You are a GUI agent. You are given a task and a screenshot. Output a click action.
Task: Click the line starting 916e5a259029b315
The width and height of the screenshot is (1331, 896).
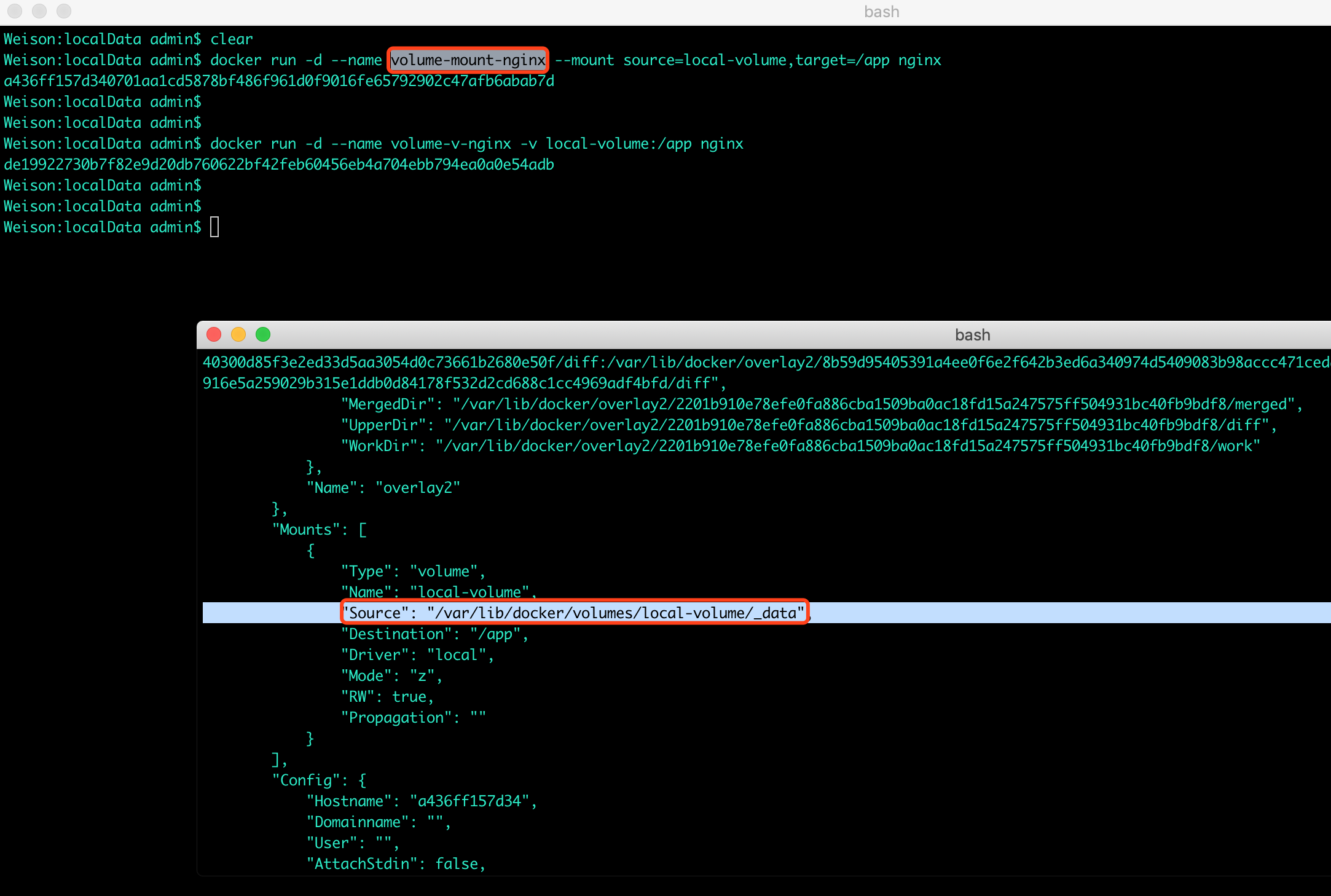click(x=465, y=383)
